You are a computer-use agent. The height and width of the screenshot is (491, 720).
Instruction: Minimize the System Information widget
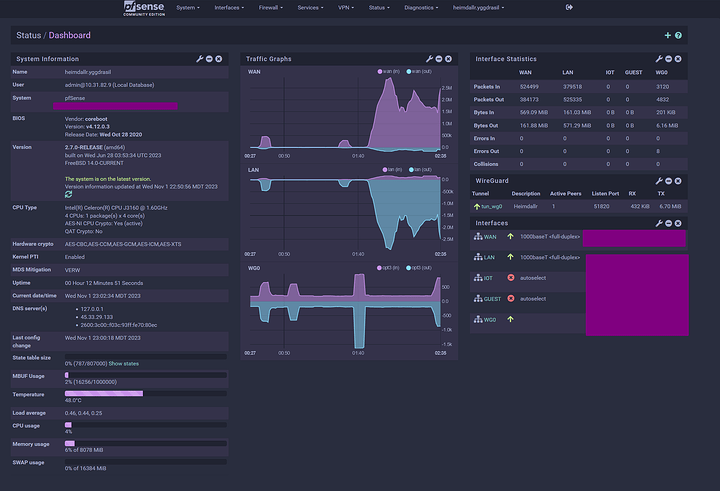(x=209, y=59)
